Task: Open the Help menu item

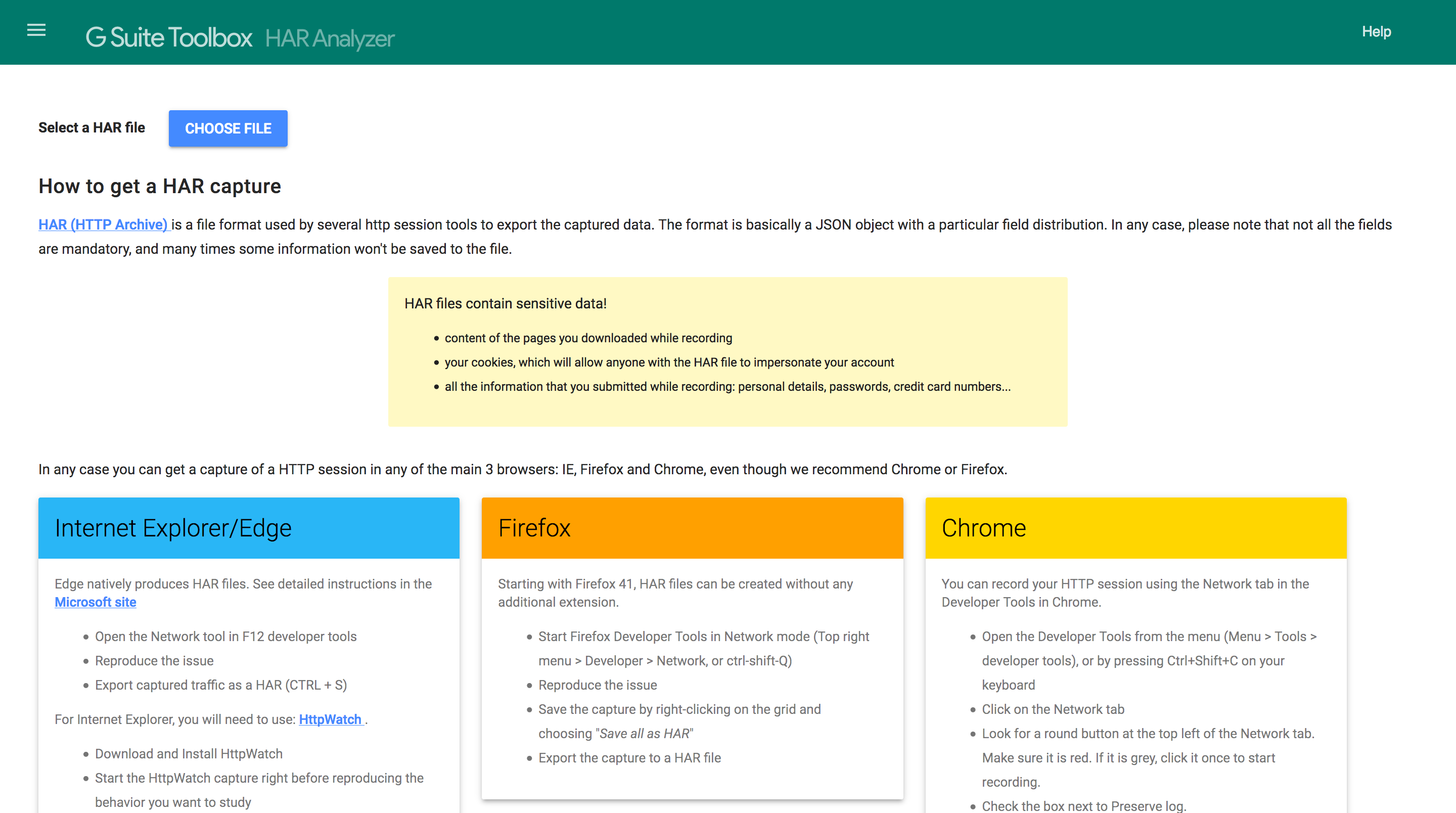Action: tap(1376, 32)
